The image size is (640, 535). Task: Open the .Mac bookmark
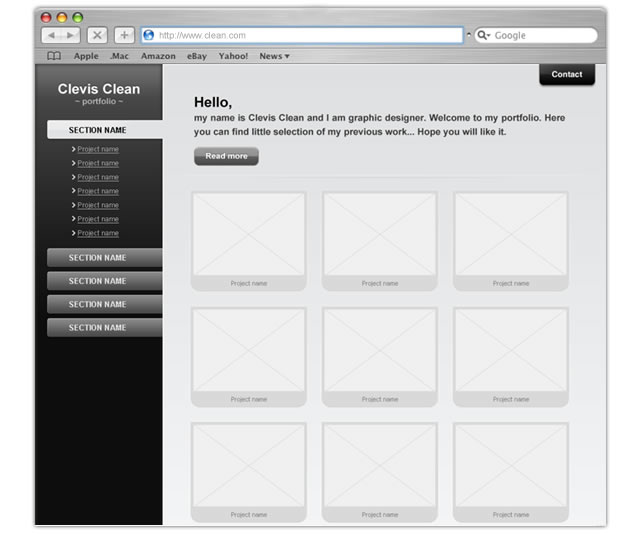(x=119, y=56)
